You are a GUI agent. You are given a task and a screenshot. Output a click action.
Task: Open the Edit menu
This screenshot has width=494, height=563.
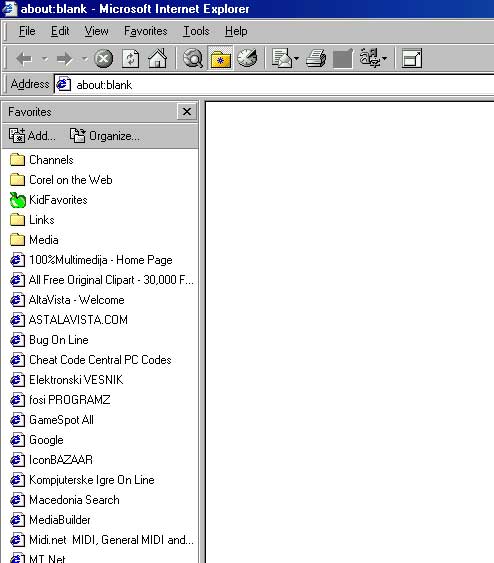point(60,31)
